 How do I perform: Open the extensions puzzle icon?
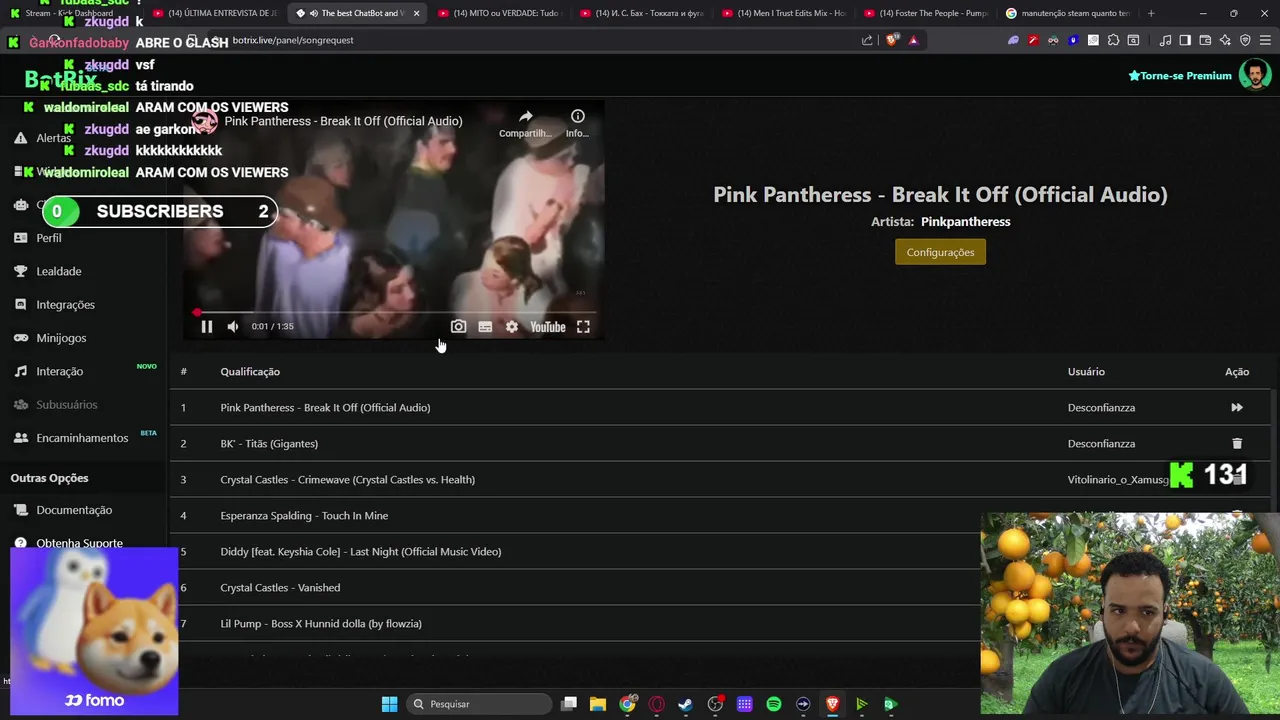pyautogui.click(x=1113, y=40)
